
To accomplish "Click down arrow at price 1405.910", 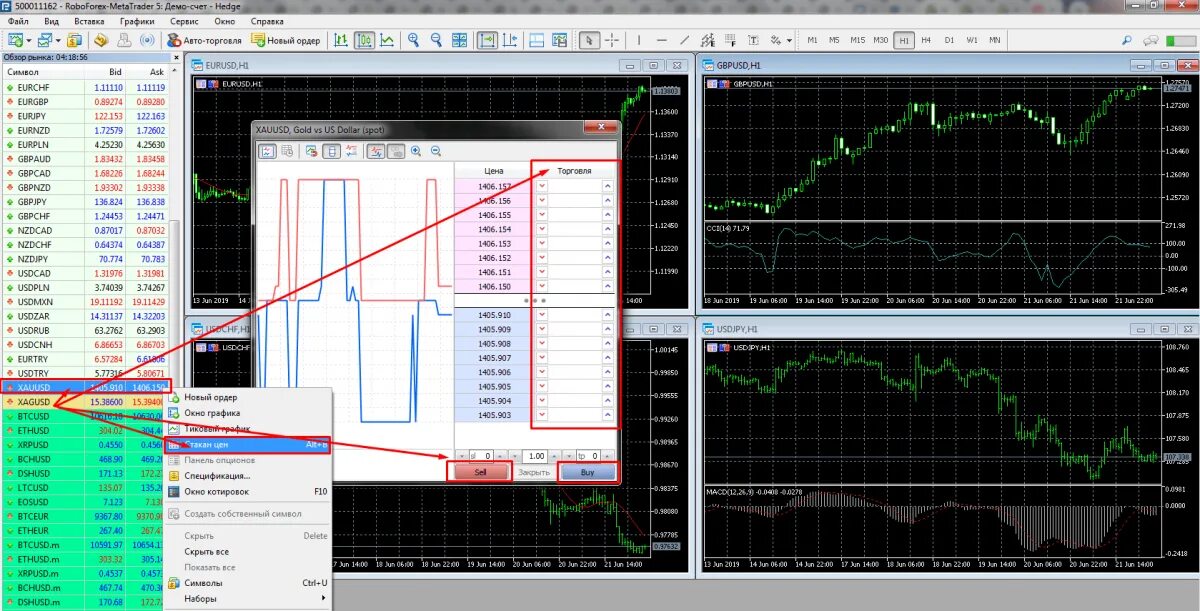I will pyautogui.click(x=543, y=315).
